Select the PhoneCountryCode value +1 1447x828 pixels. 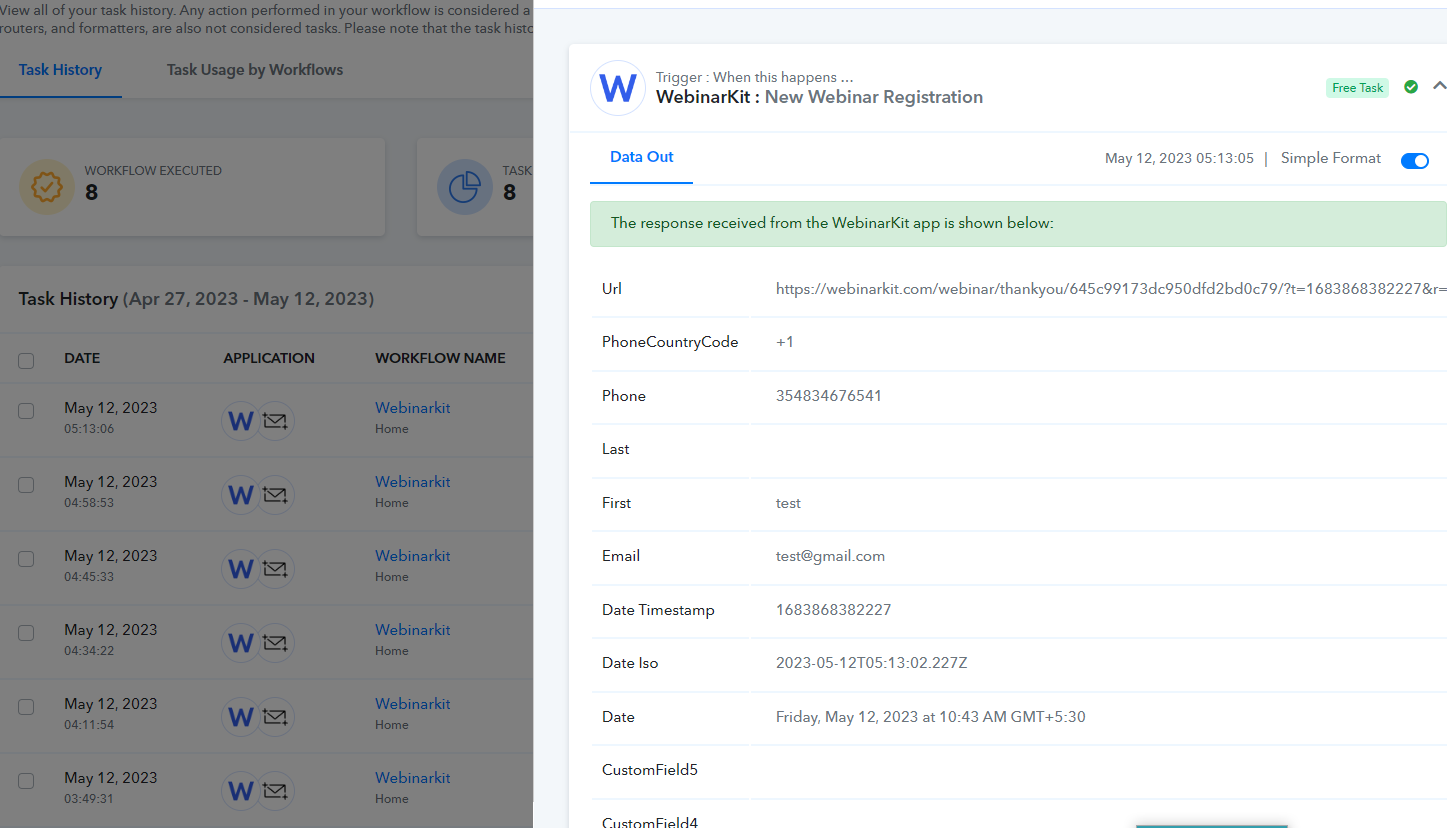click(x=785, y=342)
